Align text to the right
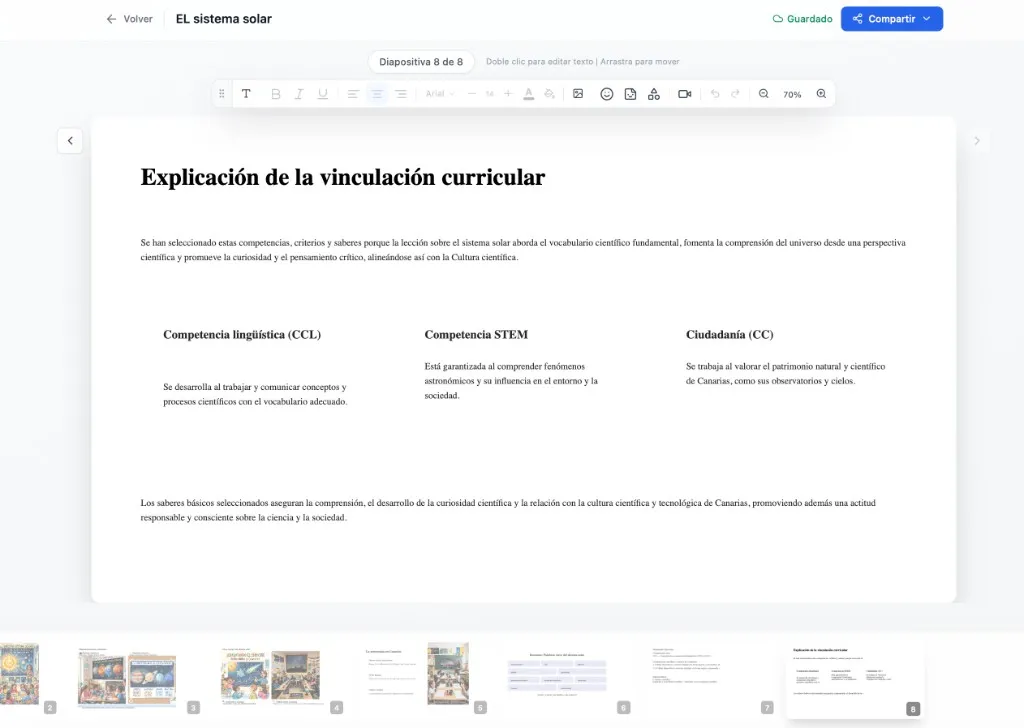Screen dimensions: 1024x728 tap(401, 94)
